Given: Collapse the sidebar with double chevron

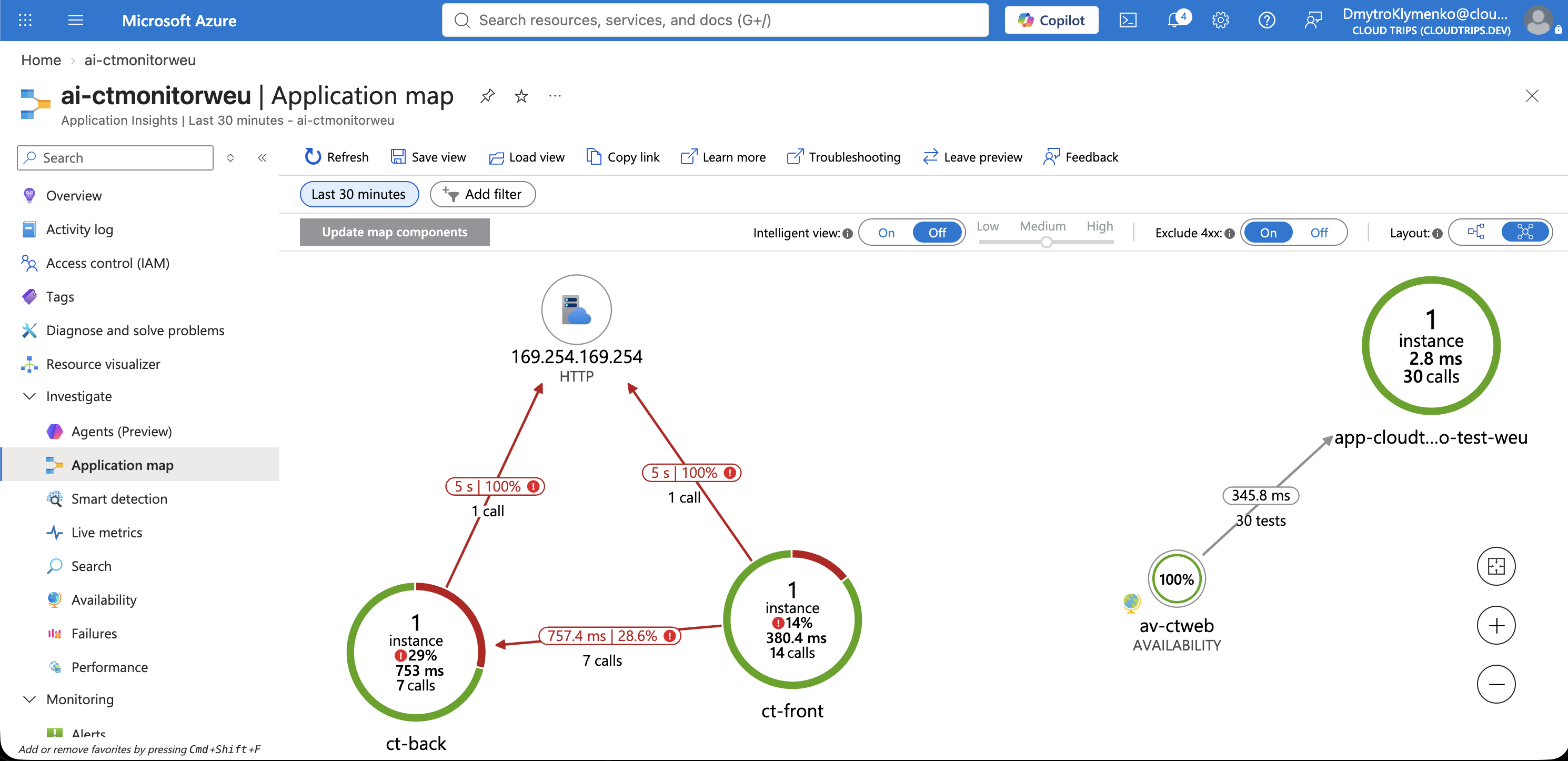Looking at the screenshot, I should coord(262,158).
